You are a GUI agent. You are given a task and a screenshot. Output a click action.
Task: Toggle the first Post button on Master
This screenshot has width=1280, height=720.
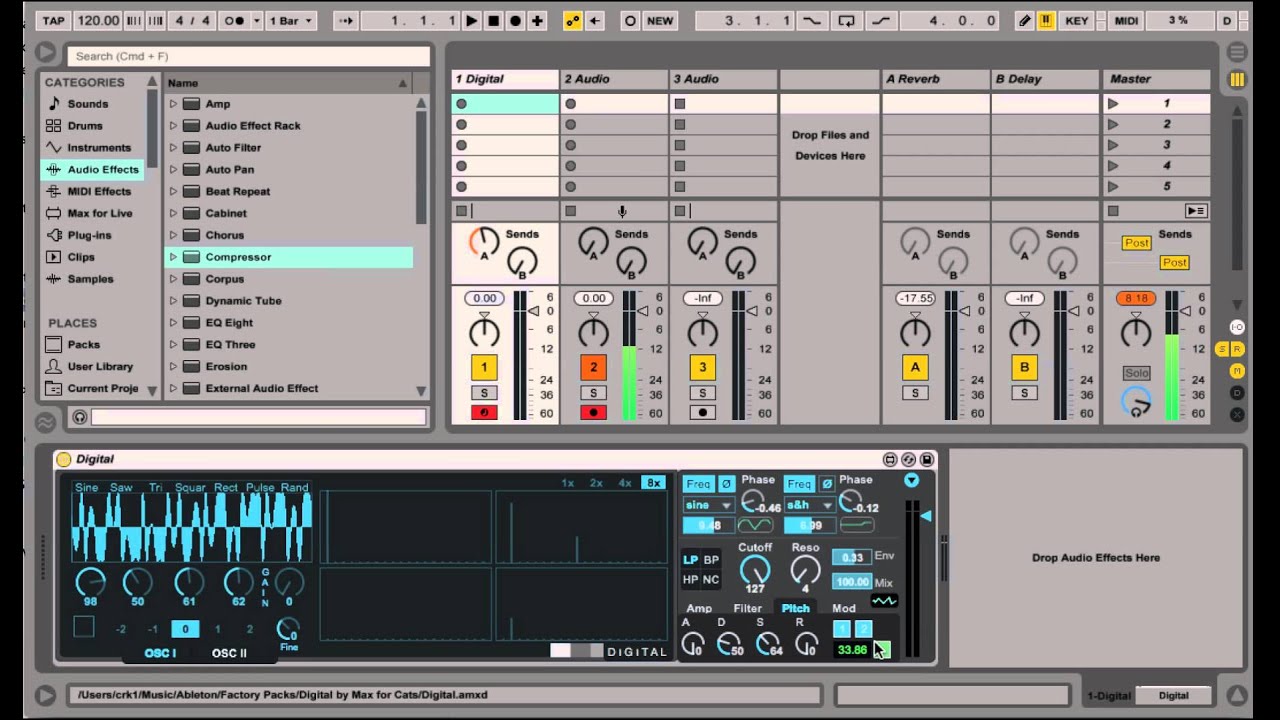point(1136,243)
